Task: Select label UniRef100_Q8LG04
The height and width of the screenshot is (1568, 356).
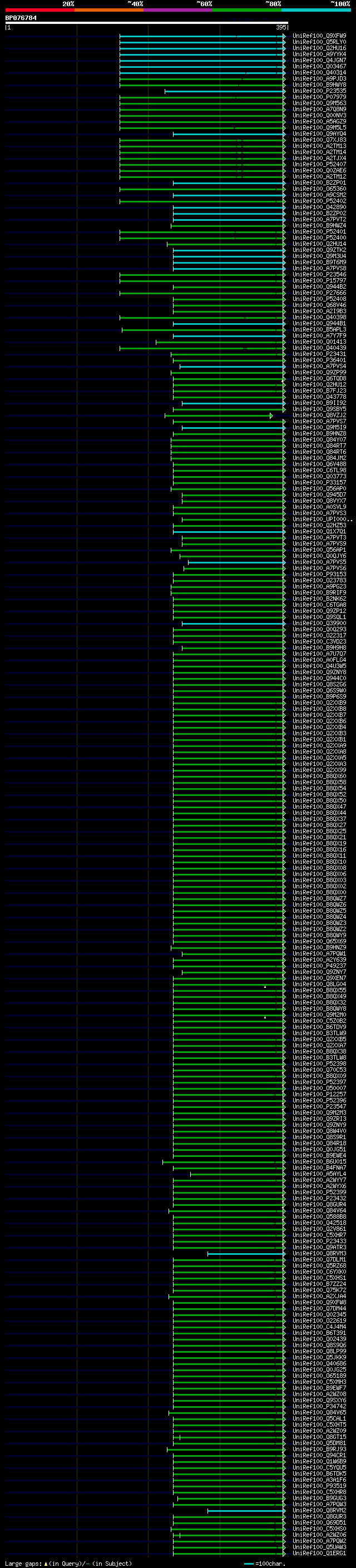Action: [319, 985]
